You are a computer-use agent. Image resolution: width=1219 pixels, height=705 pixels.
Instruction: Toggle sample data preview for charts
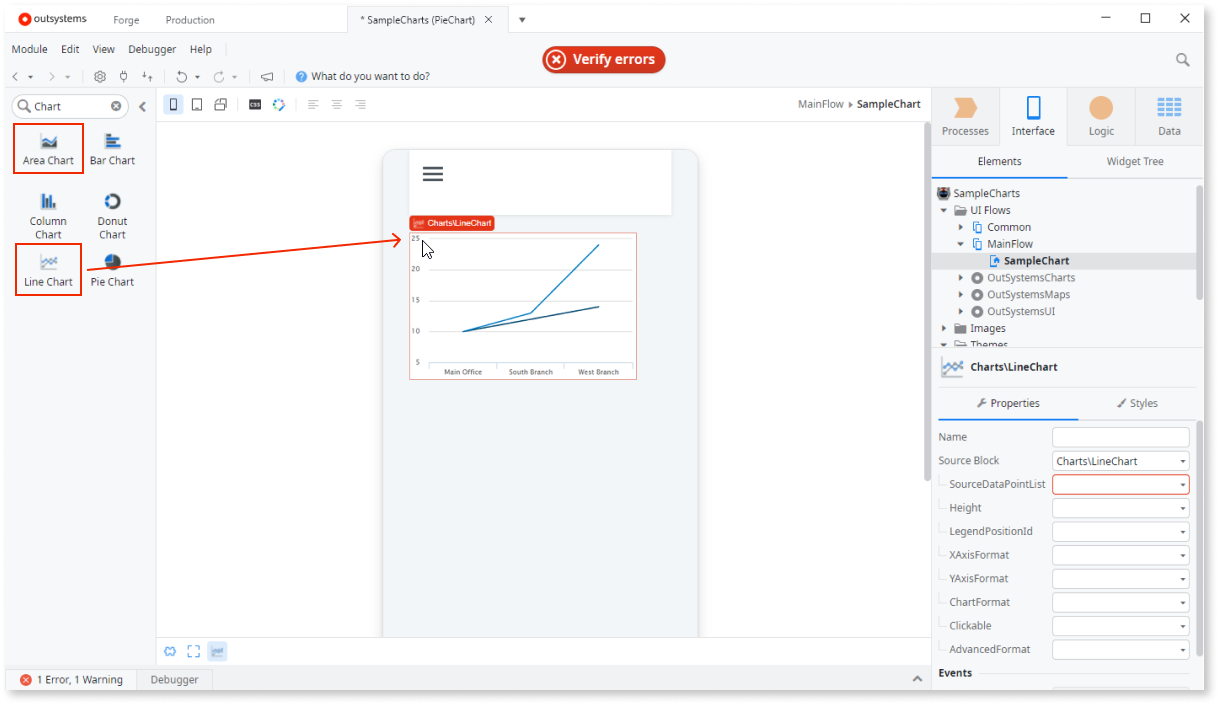click(217, 651)
